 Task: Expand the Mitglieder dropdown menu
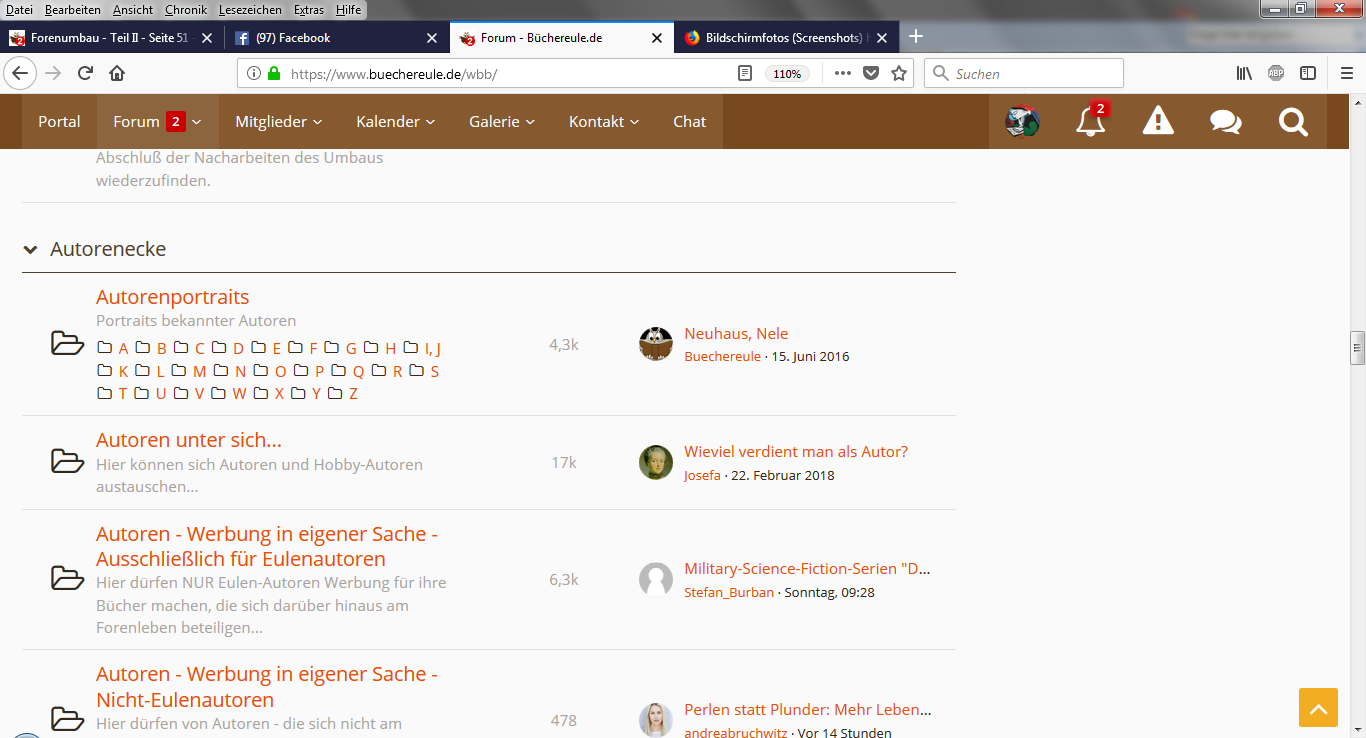(278, 122)
